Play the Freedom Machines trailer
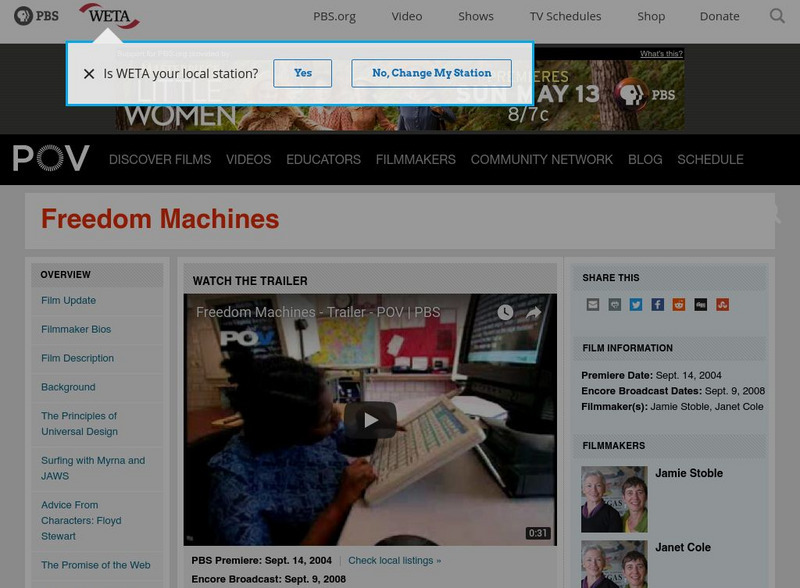 point(371,419)
